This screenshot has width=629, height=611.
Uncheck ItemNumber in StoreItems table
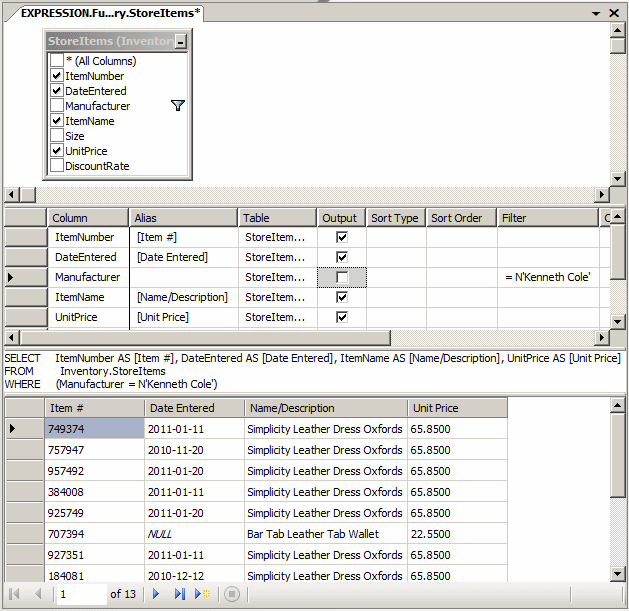click(x=57, y=75)
